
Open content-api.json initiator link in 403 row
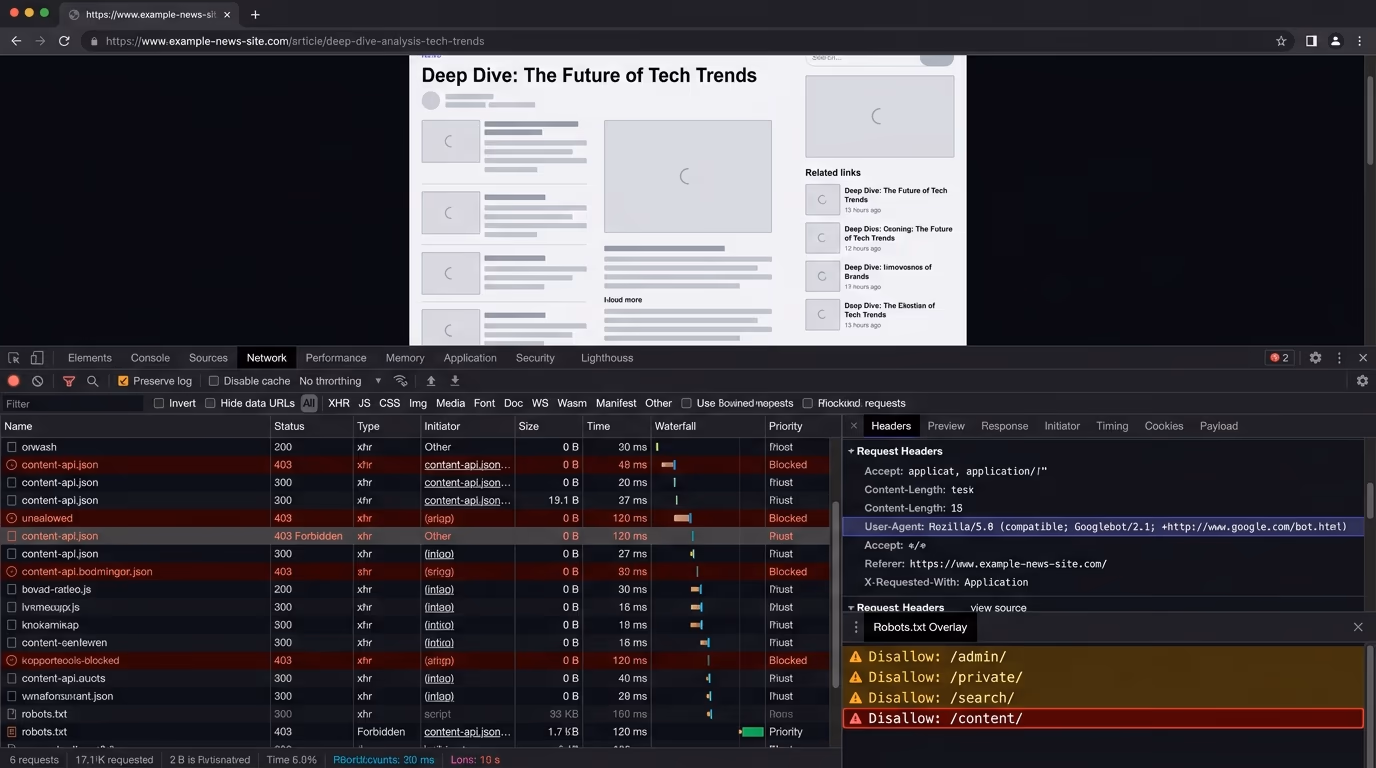[x=467, y=465]
